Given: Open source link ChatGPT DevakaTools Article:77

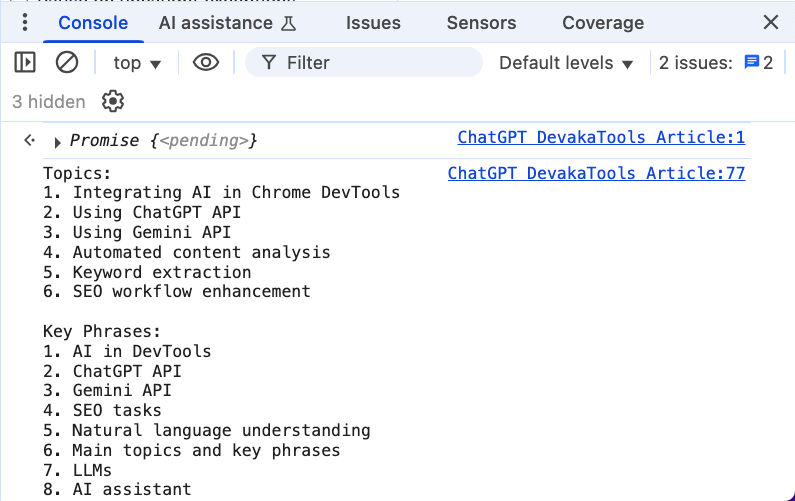Looking at the screenshot, I should pos(596,173).
